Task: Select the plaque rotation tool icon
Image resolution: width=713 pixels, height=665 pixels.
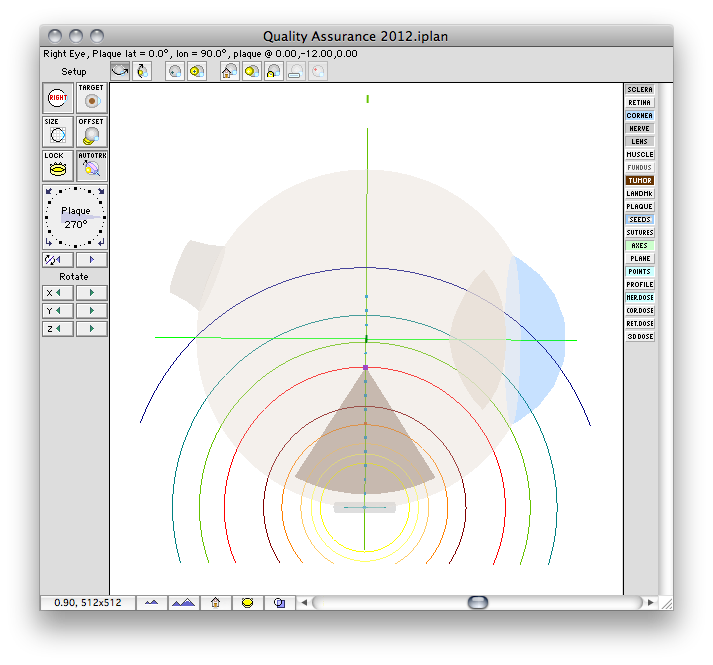Action: (x=142, y=71)
